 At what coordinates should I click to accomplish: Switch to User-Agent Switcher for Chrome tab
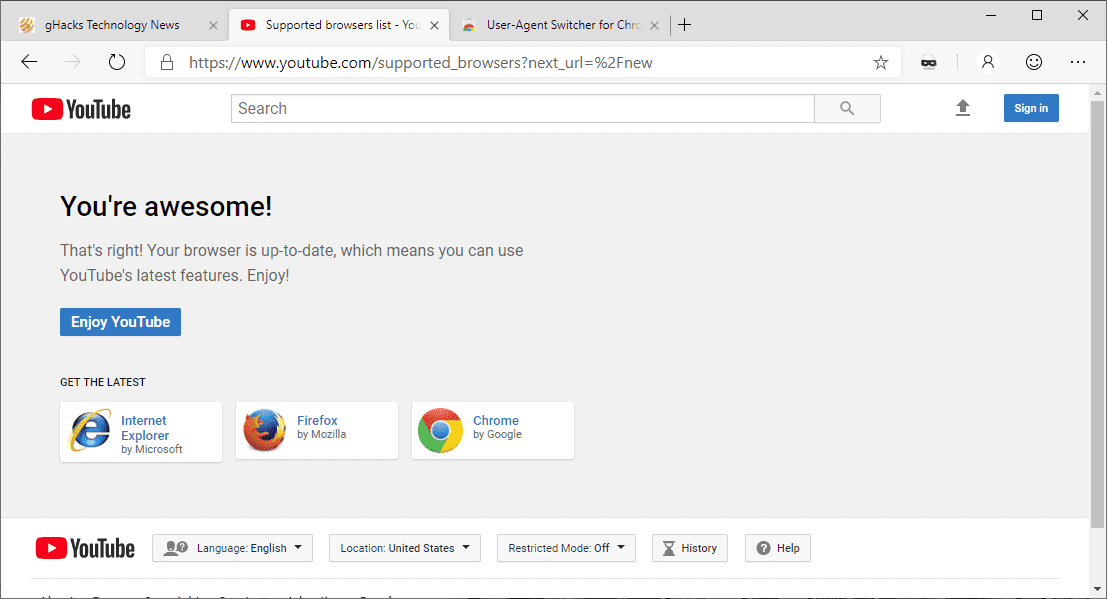click(559, 25)
